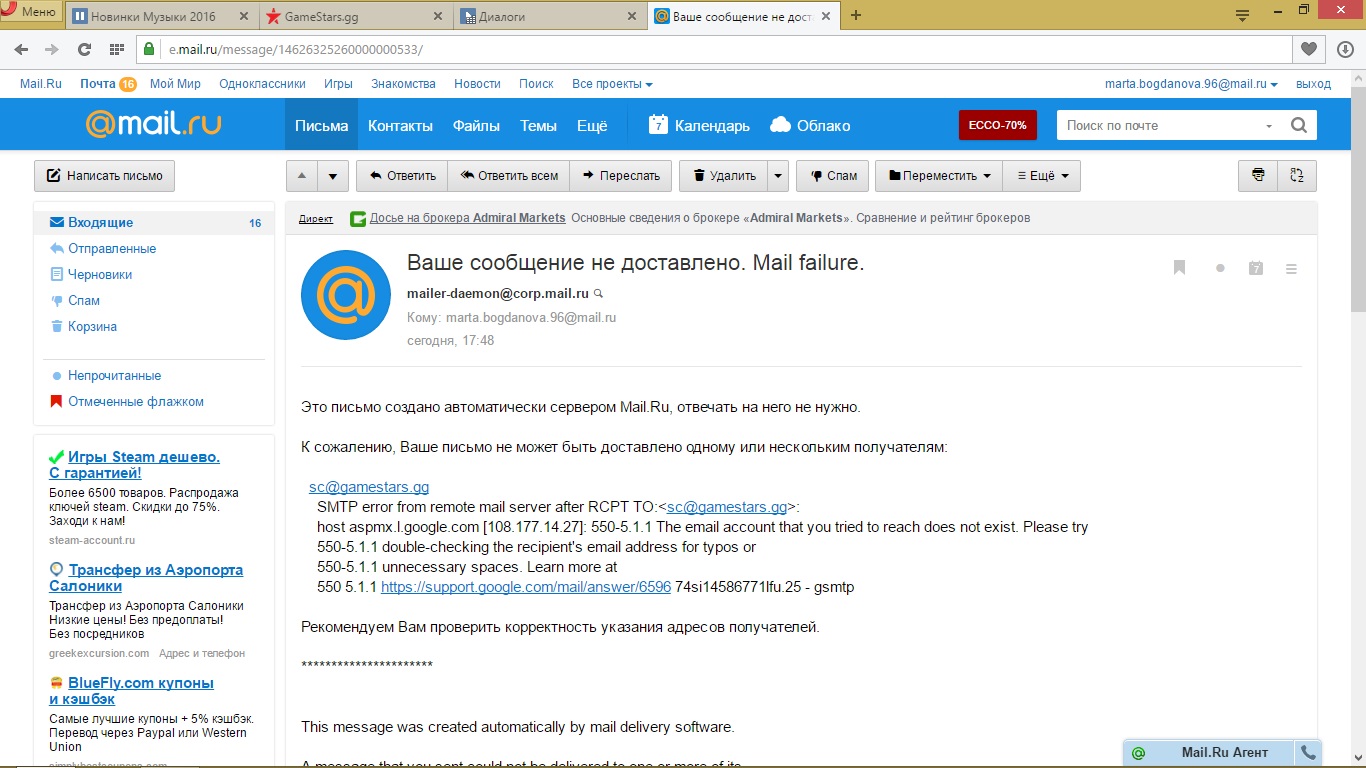Open the Speed Dial grid icon

(x=116, y=49)
